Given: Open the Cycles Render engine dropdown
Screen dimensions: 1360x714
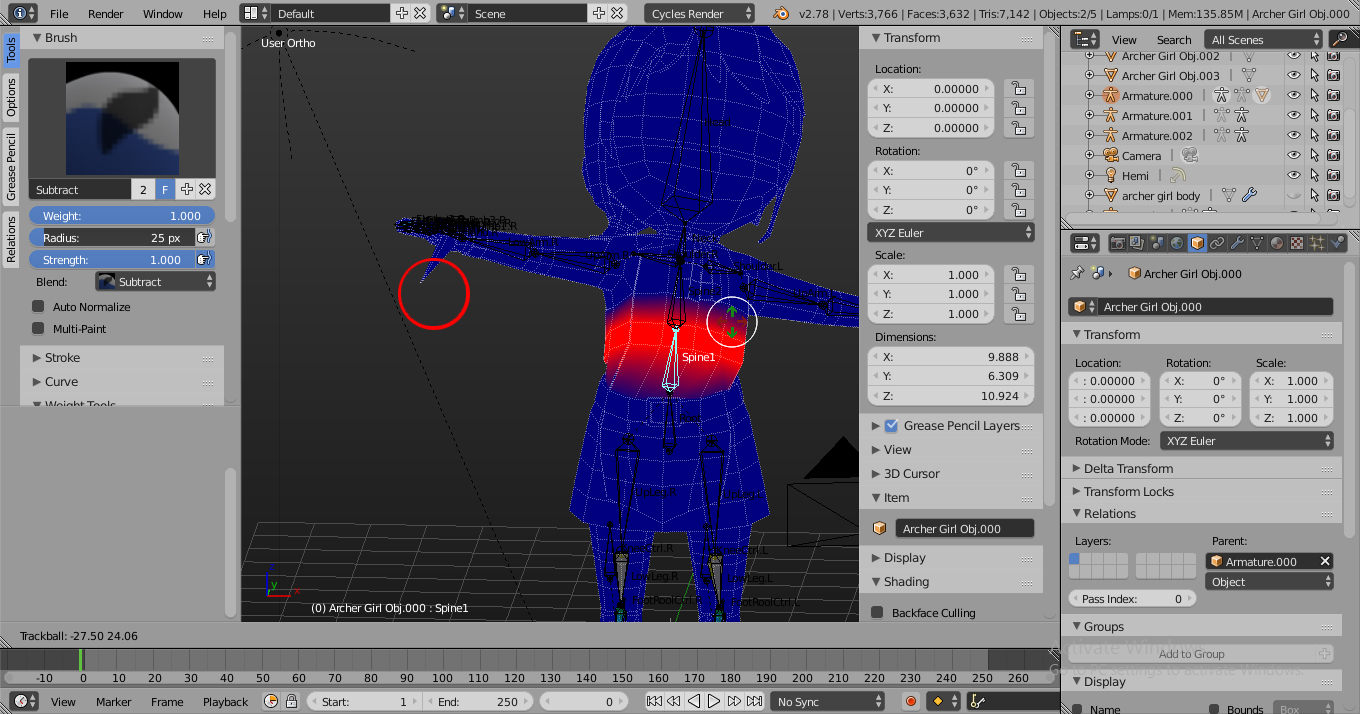Looking at the screenshot, I should pos(700,14).
